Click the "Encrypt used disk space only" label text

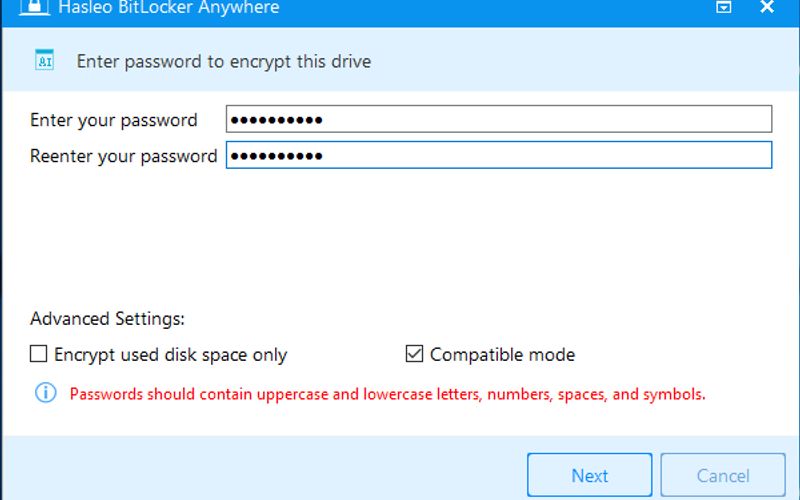tap(170, 355)
